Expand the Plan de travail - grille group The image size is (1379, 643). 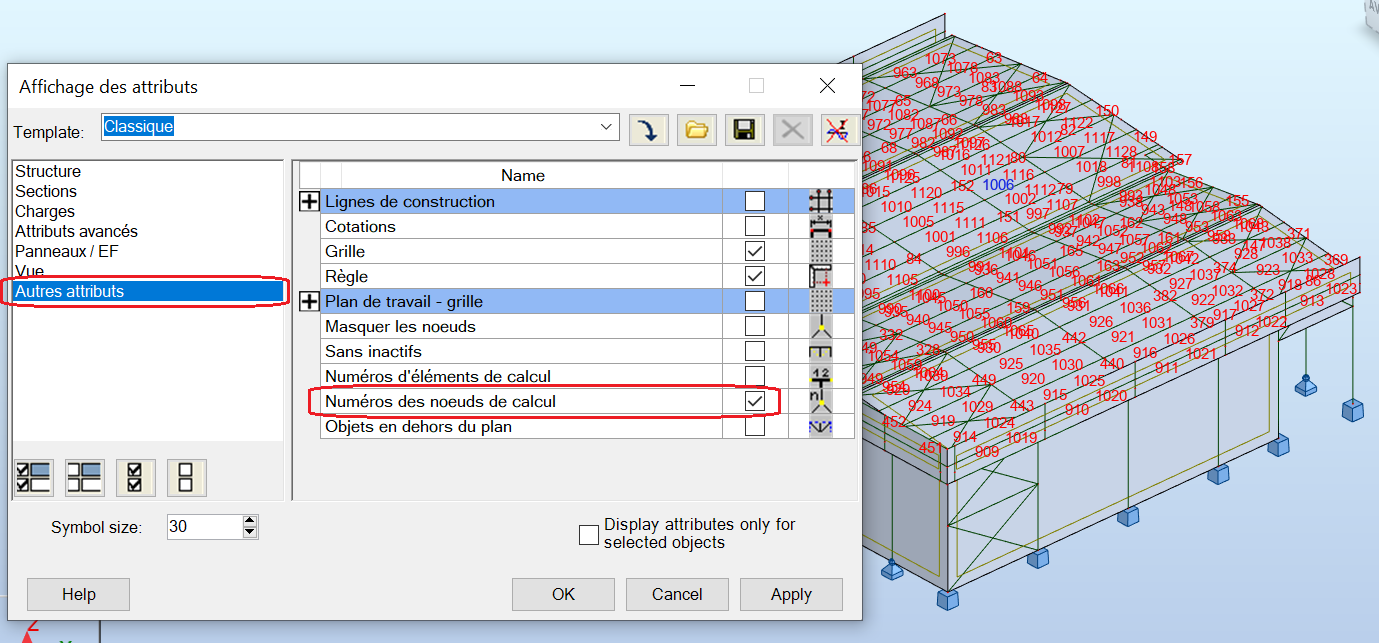[x=310, y=301]
